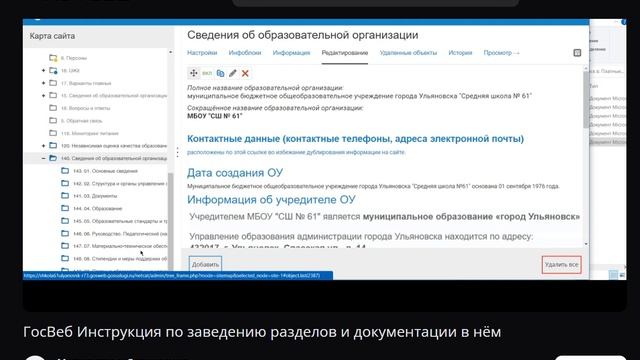Expand the '17. Варианты главных' tree node
Viewport: 640px width, 360px height.
[x=43, y=83]
